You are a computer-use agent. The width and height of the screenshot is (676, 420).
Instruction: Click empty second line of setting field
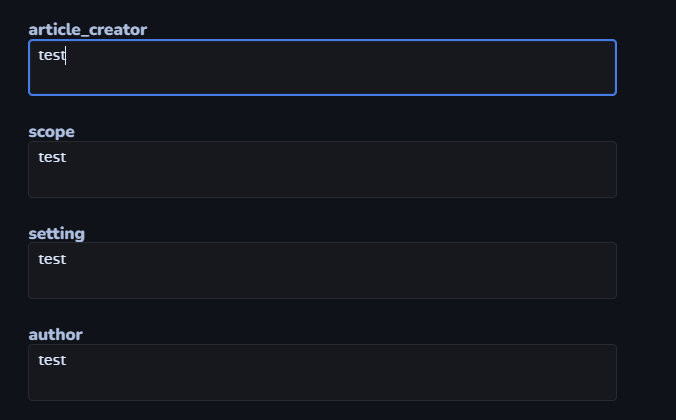[x=200, y=282]
